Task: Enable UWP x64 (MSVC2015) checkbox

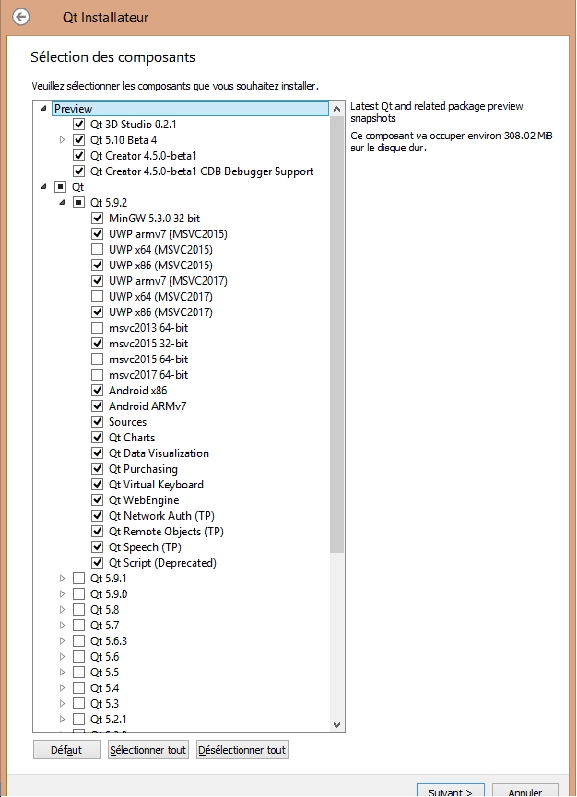Action: tap(97, 250)
